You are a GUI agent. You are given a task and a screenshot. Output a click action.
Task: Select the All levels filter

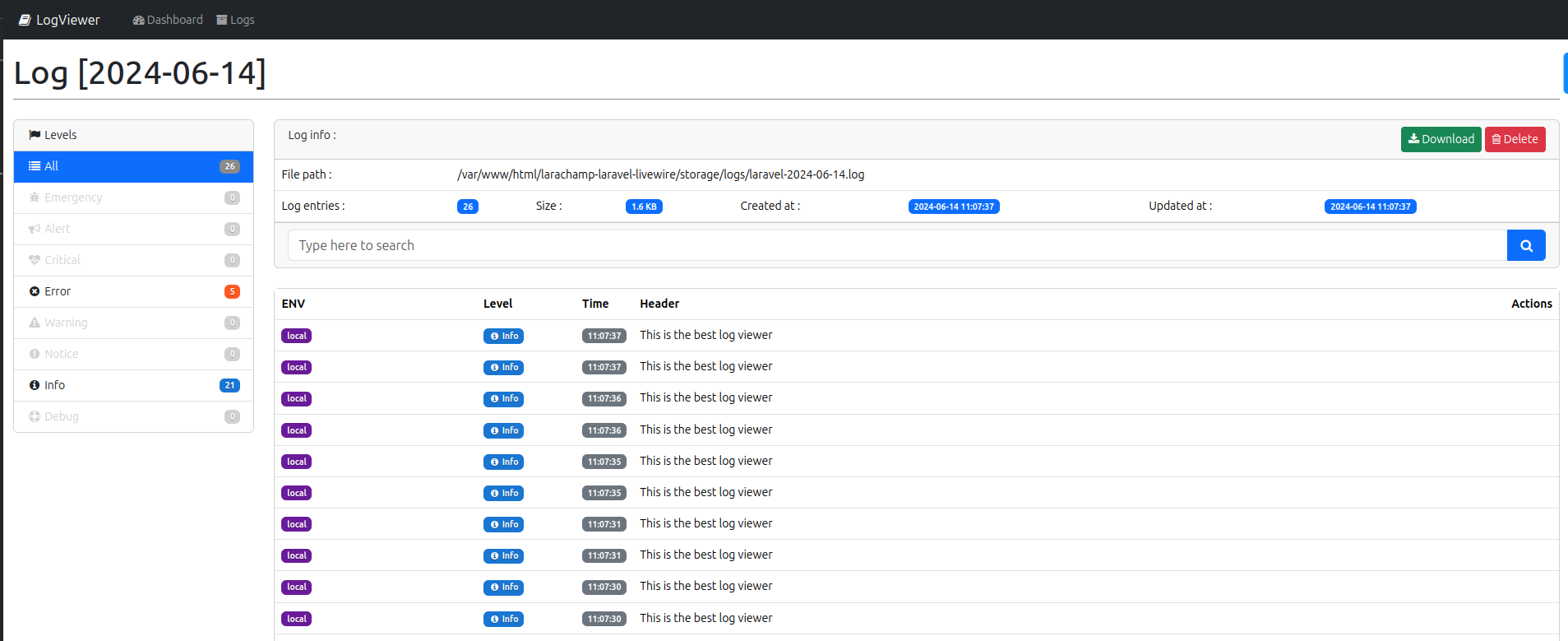(x=133, y=166)
